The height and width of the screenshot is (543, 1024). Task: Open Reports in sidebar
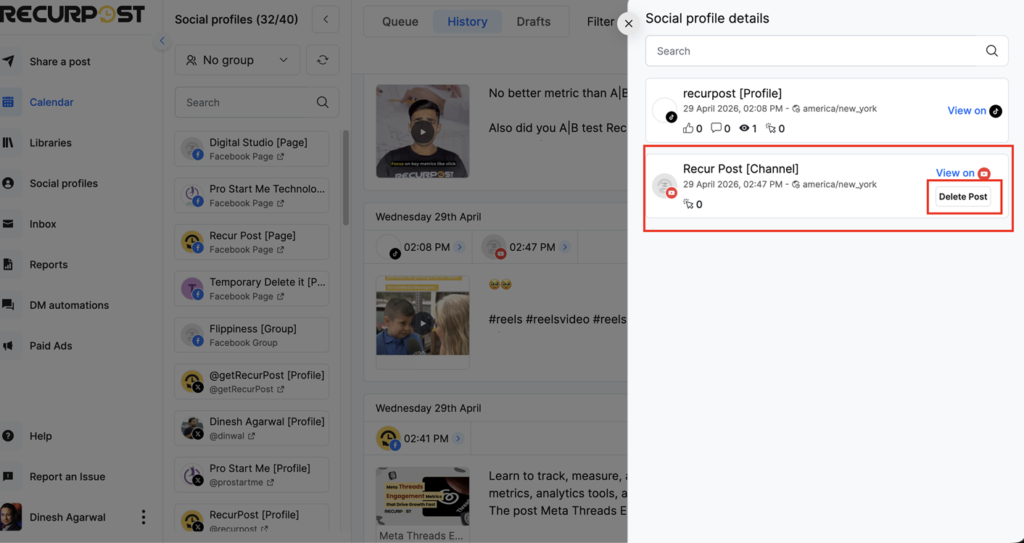(48, 265)
